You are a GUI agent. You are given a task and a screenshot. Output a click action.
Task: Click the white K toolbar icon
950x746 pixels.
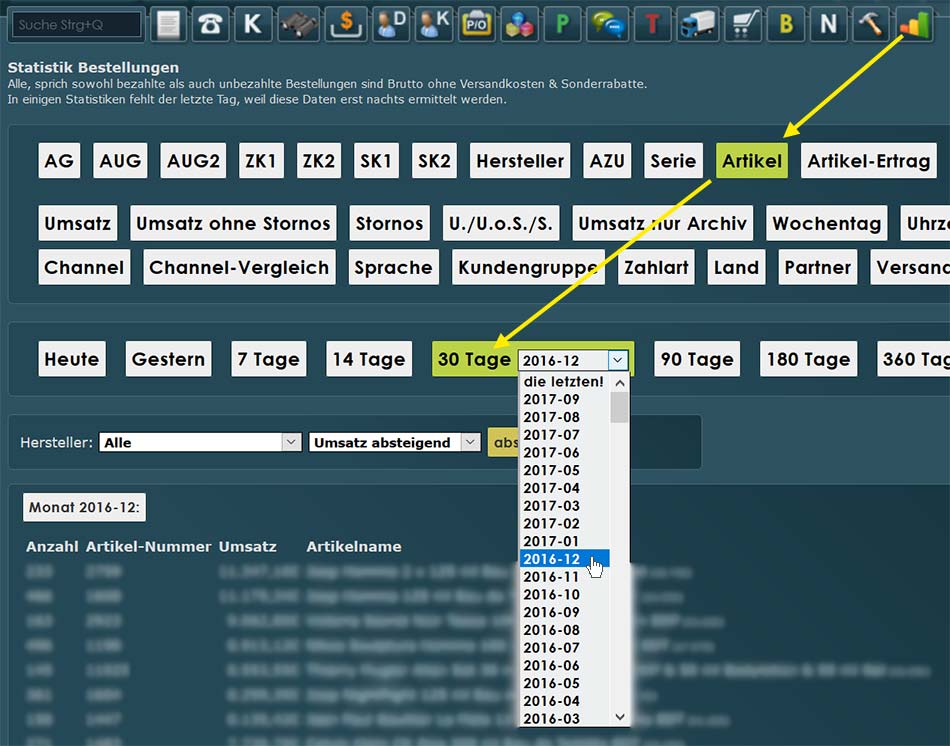click(253, 25)
